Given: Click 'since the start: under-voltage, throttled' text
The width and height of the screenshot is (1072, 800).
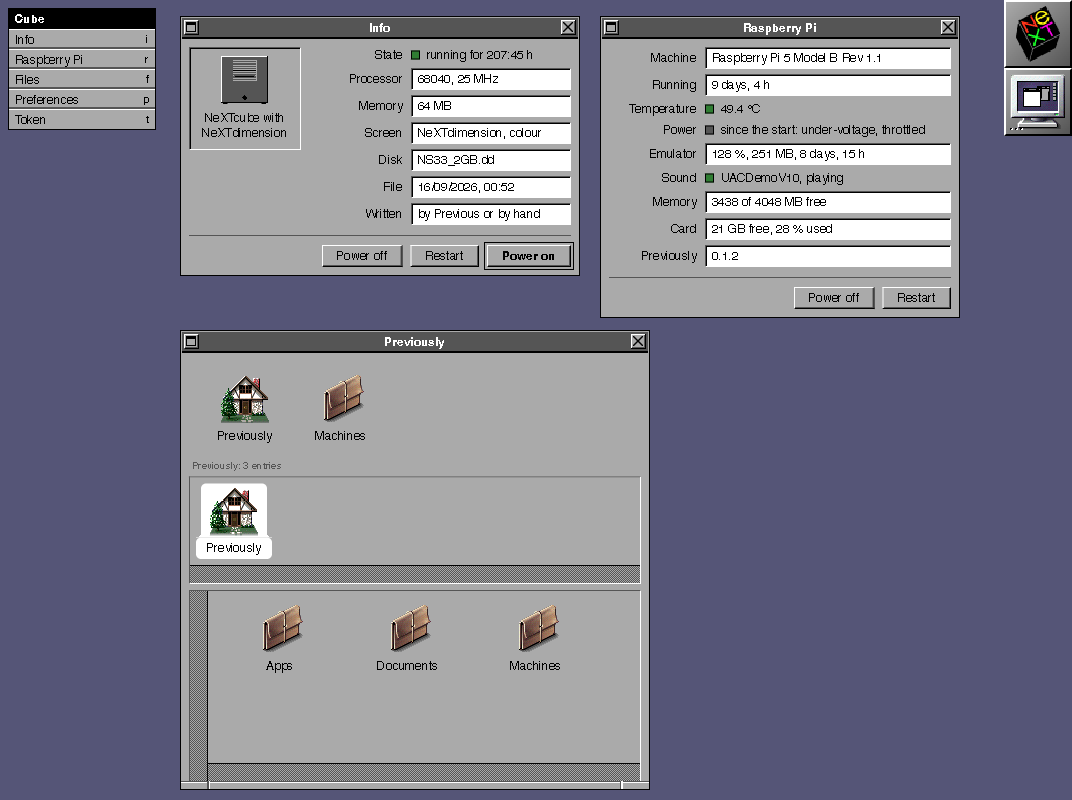Looking at the screenshot, I should point(822,130).
